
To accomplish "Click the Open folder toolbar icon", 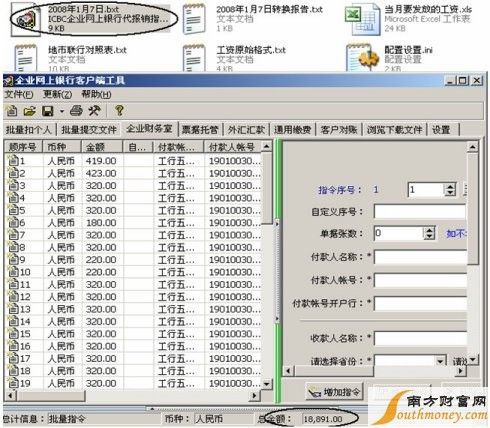I will 29,111.
